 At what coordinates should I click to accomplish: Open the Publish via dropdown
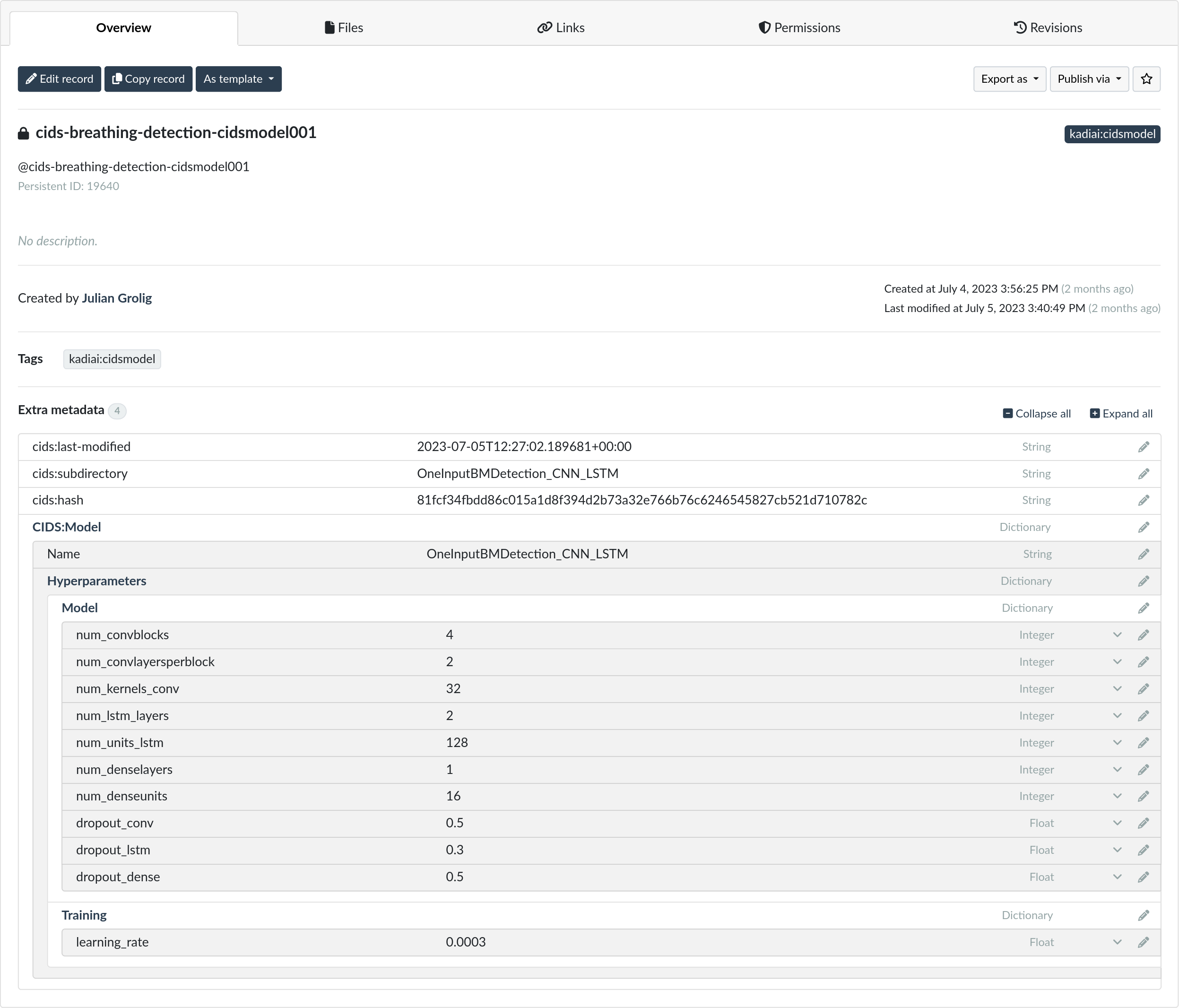pyautogui.click(x=1089, y=79)
